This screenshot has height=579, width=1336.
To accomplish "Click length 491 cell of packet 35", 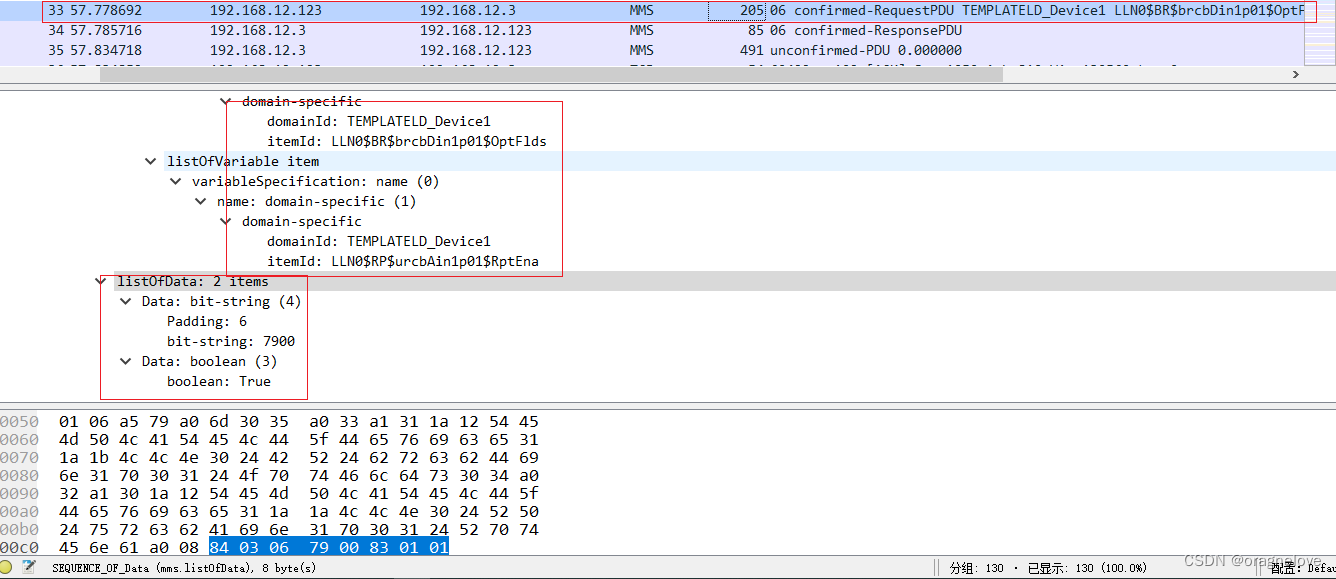I will [752, 50].
